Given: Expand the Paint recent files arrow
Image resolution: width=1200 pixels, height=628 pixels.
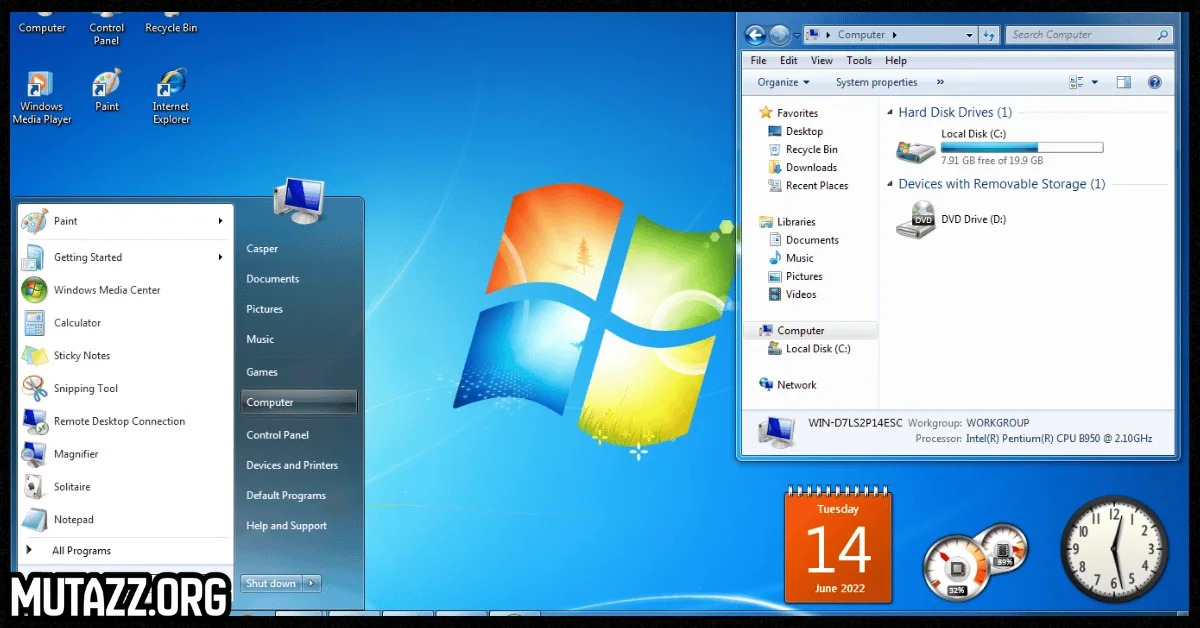Looking at the screenshot, I should tap(220, 221).
